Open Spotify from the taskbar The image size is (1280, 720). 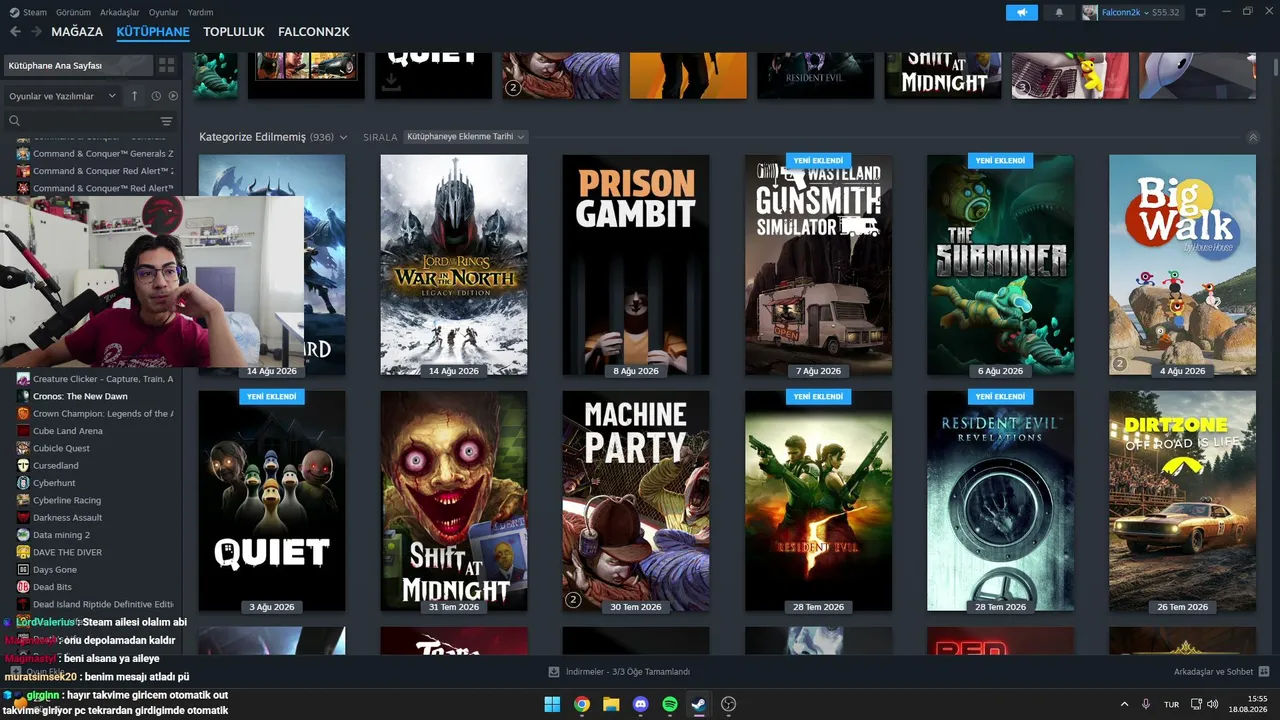670,704
